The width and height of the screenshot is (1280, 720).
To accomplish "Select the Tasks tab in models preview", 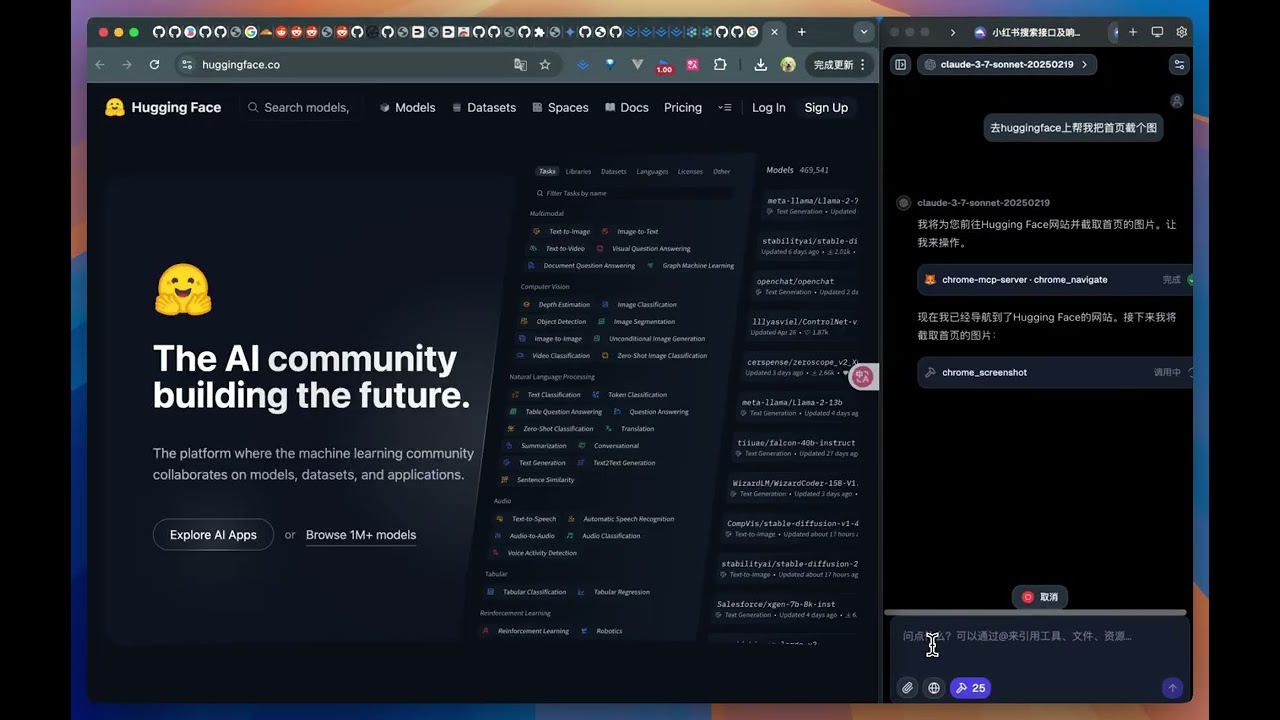I will [547, 171].
